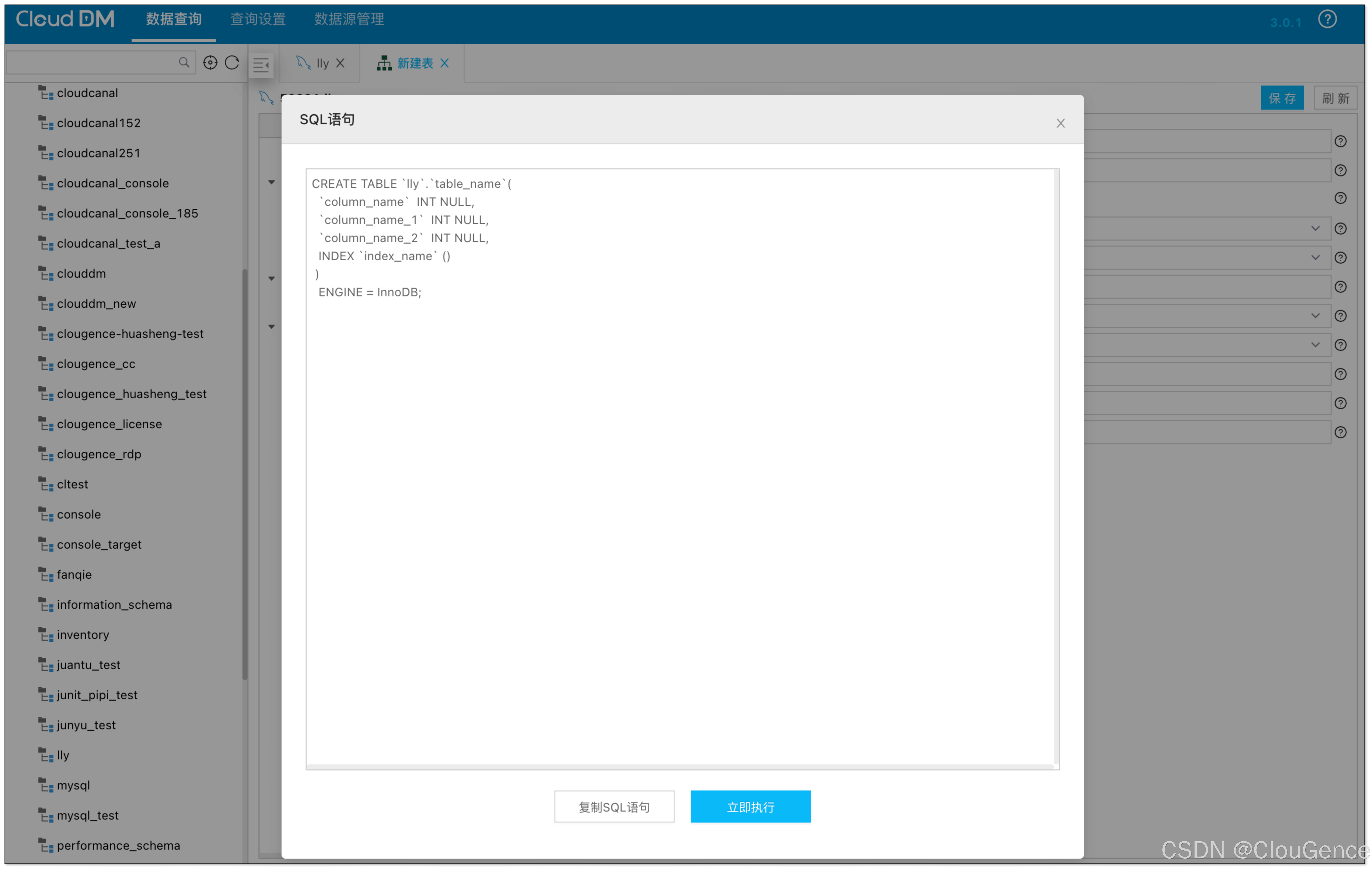Open the first dropdown chevron on right panel
This screenshot has height=871, width=1372.
(1315, 229)
